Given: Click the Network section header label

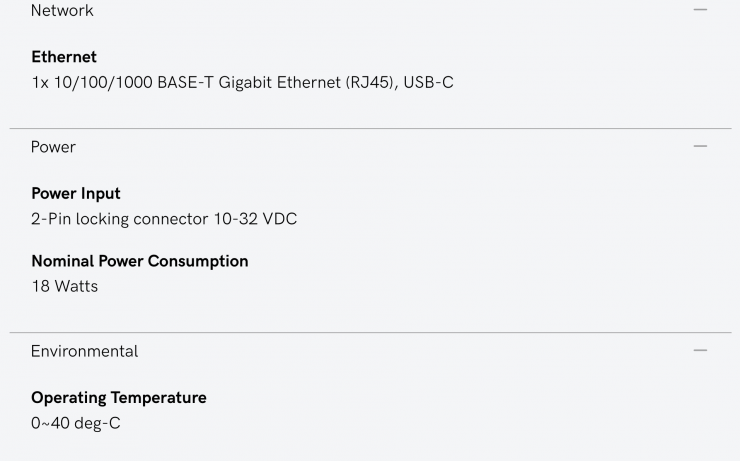Looking at the screenshot, I should pyautogui.click(x=62, y=11).
